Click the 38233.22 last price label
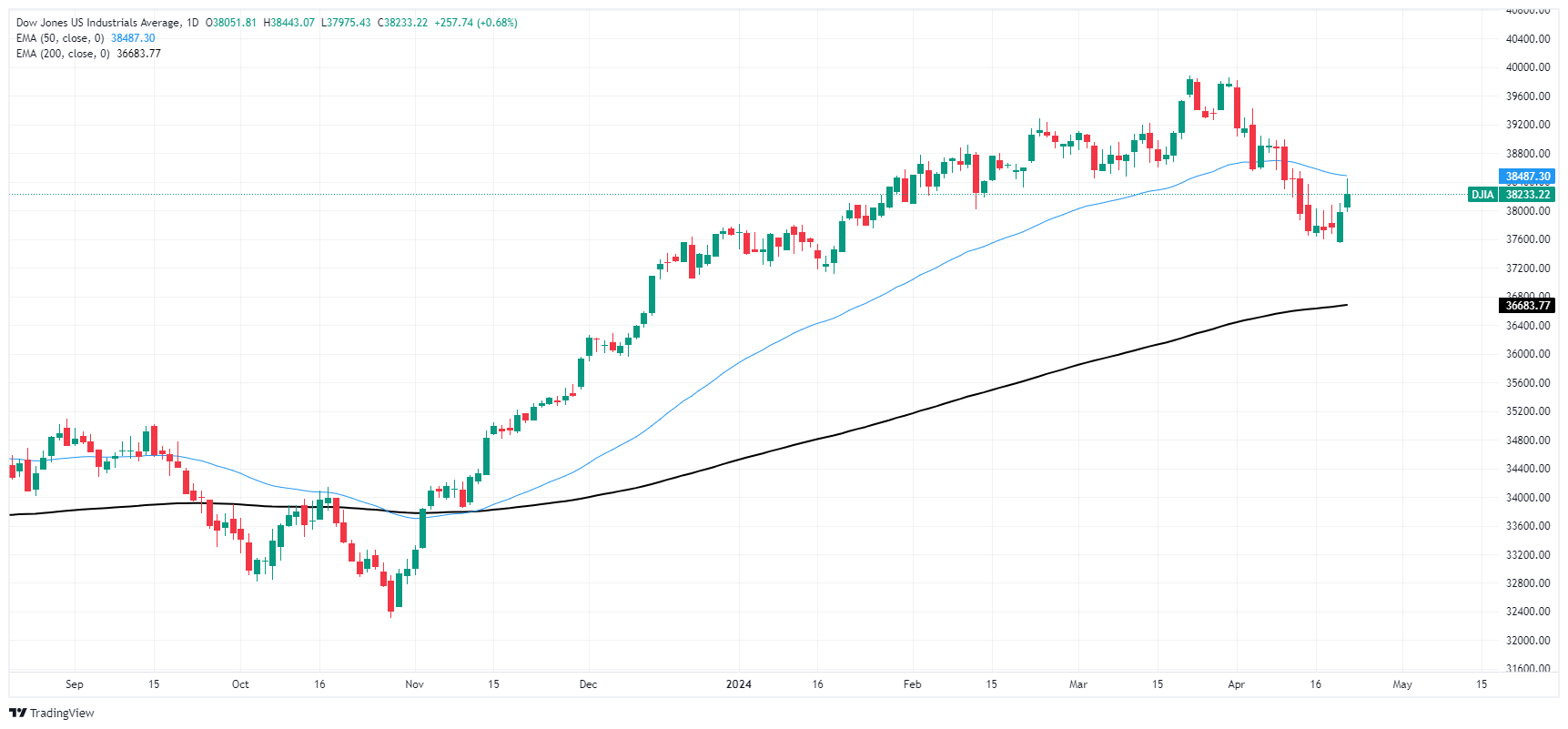 point(1527,195)
